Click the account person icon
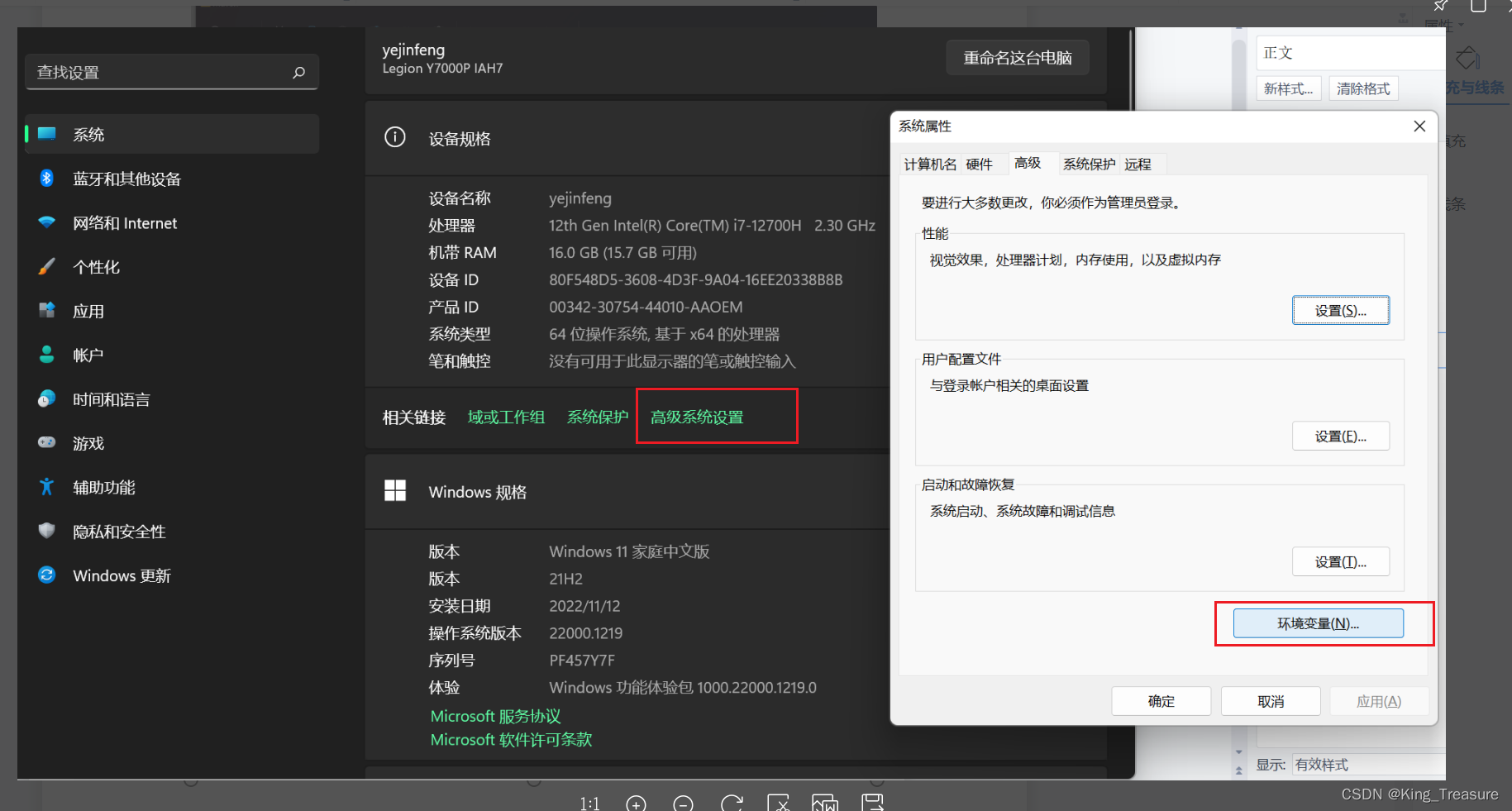The image size is (1512, 811). [47, 355]
